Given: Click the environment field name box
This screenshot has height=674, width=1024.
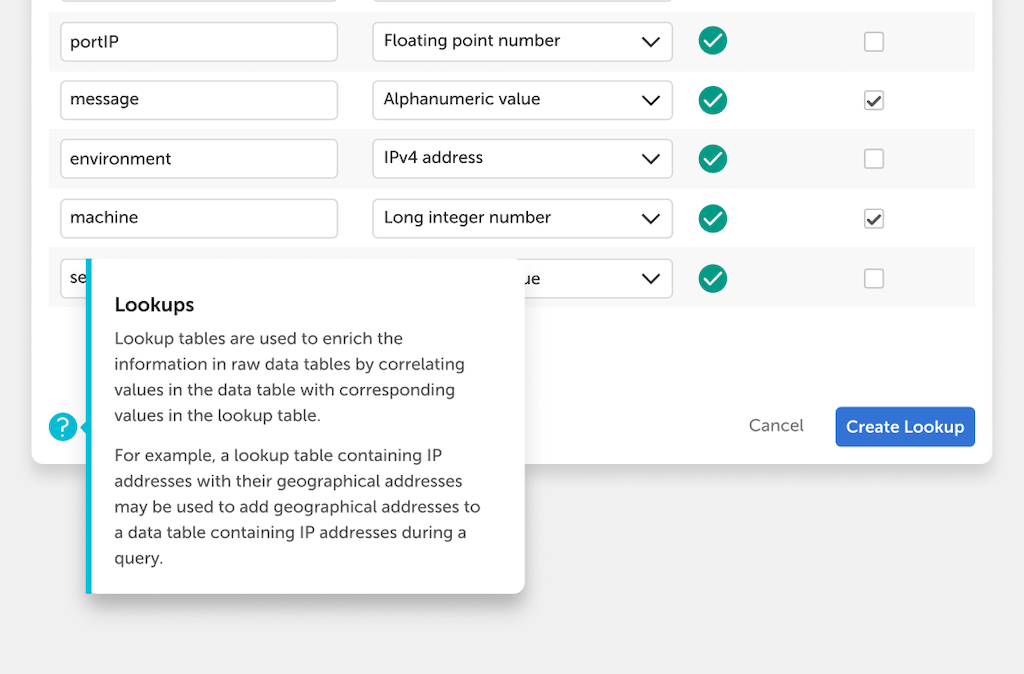Looking at the screenshot, I should click(x=198, y=159).
